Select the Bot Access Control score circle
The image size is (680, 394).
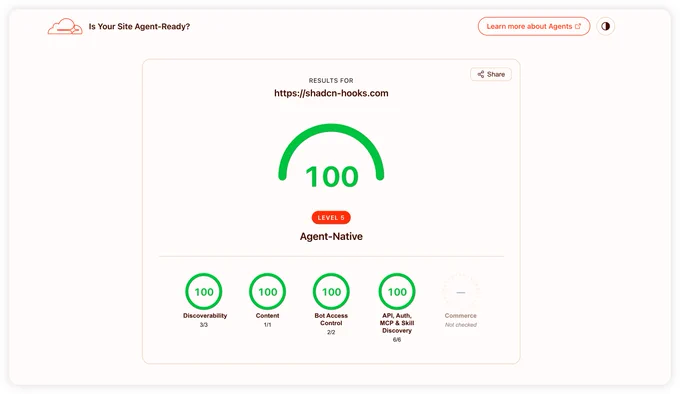331,292
